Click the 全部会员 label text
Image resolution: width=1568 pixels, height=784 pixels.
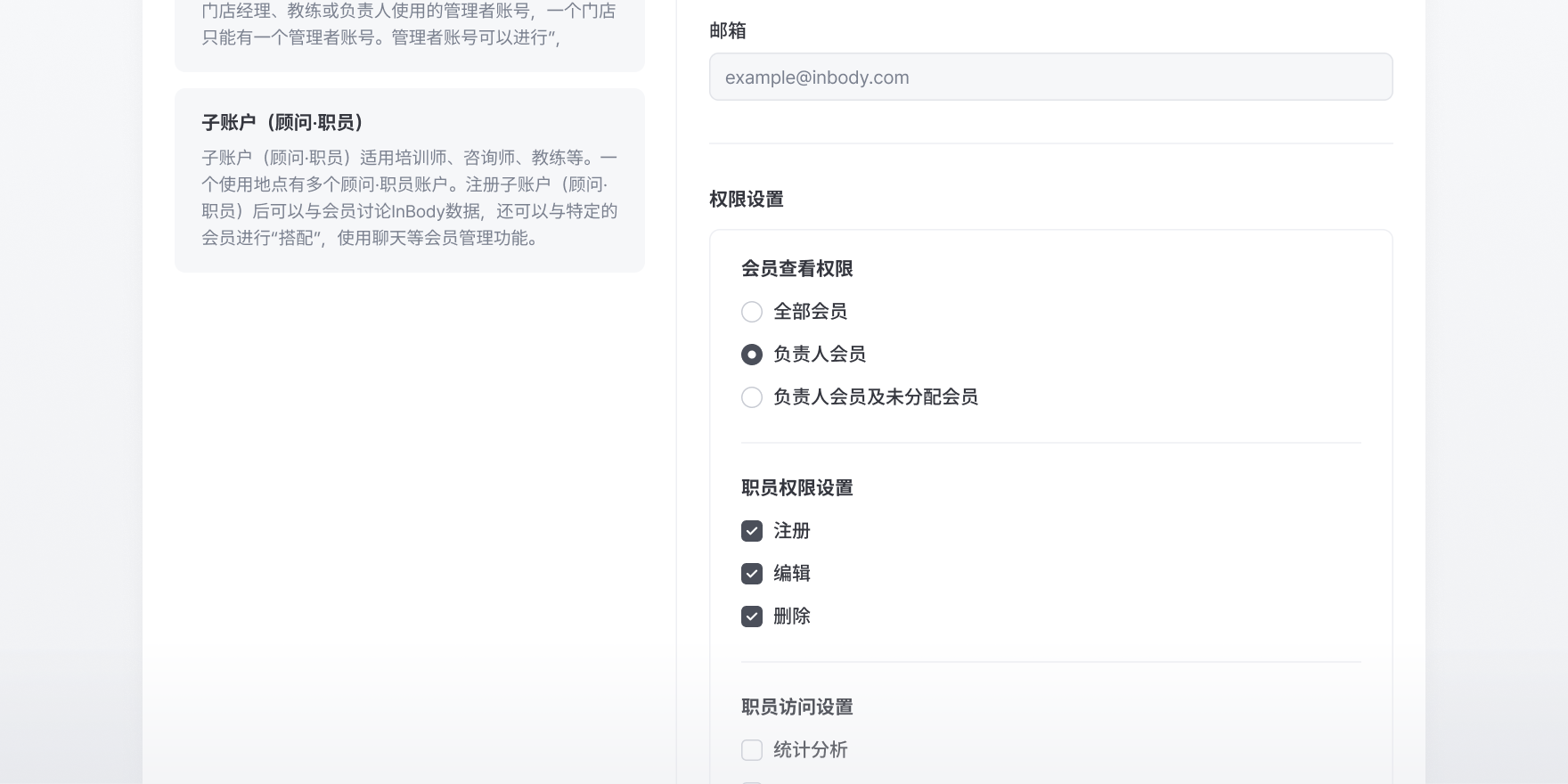[x=810, y=312]
